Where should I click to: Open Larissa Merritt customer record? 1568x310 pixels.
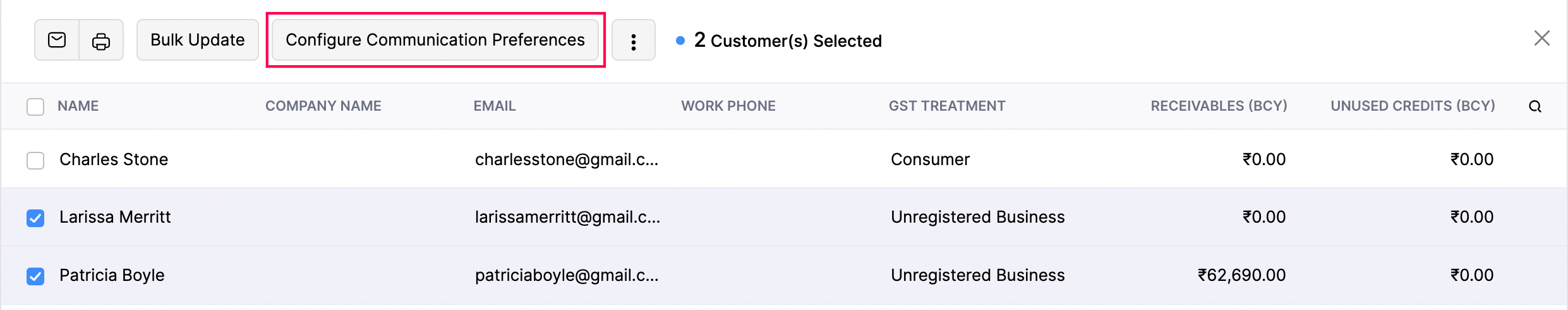pos(115,217)
